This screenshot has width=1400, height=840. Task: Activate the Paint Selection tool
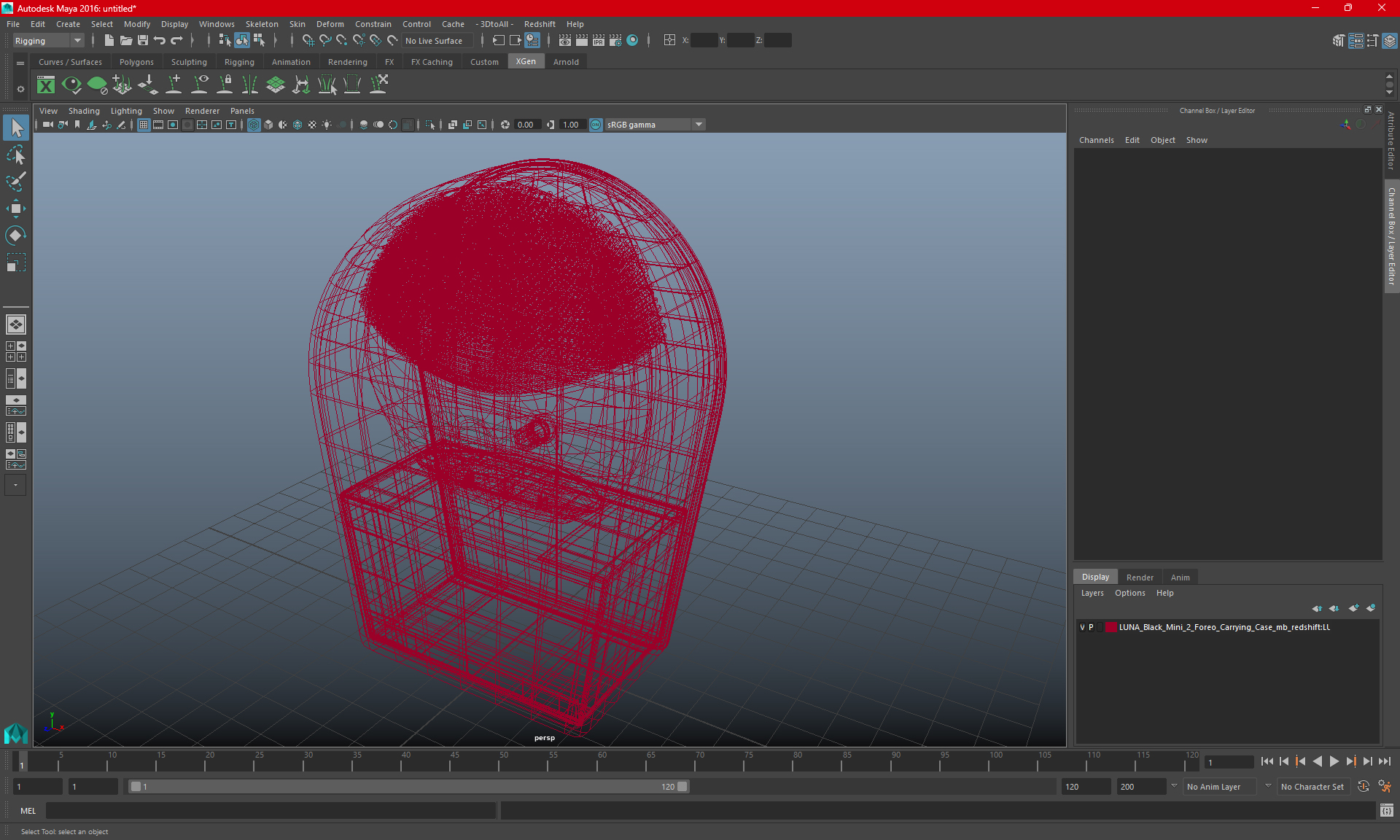pos(15,182)
